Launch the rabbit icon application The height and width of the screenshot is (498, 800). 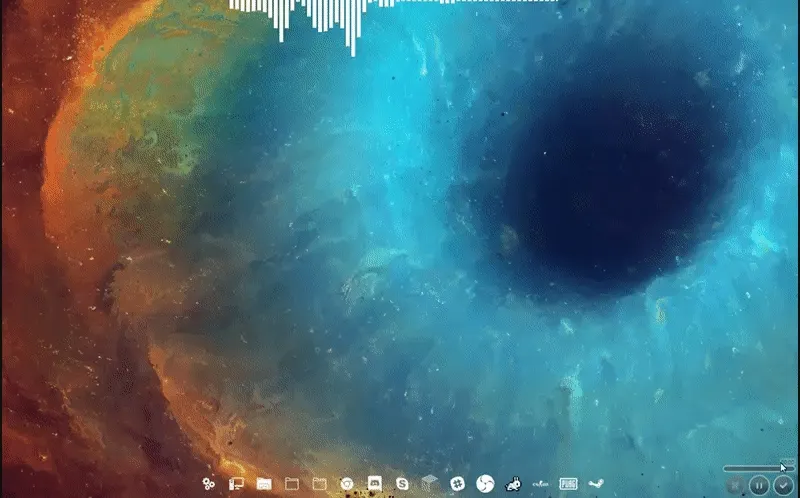tap(513, 484)
